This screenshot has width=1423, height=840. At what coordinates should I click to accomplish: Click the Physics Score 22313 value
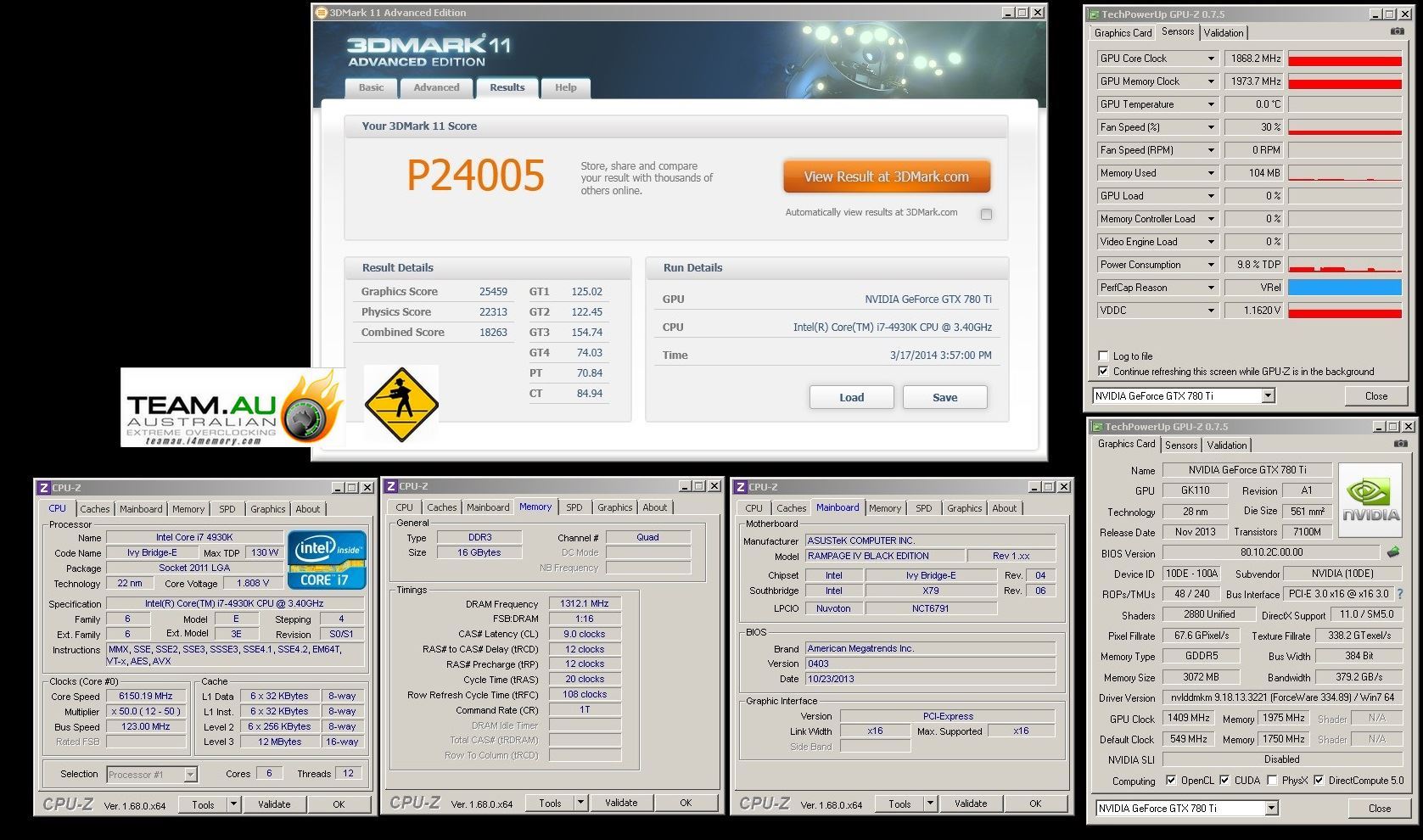(x=493, y=311)
